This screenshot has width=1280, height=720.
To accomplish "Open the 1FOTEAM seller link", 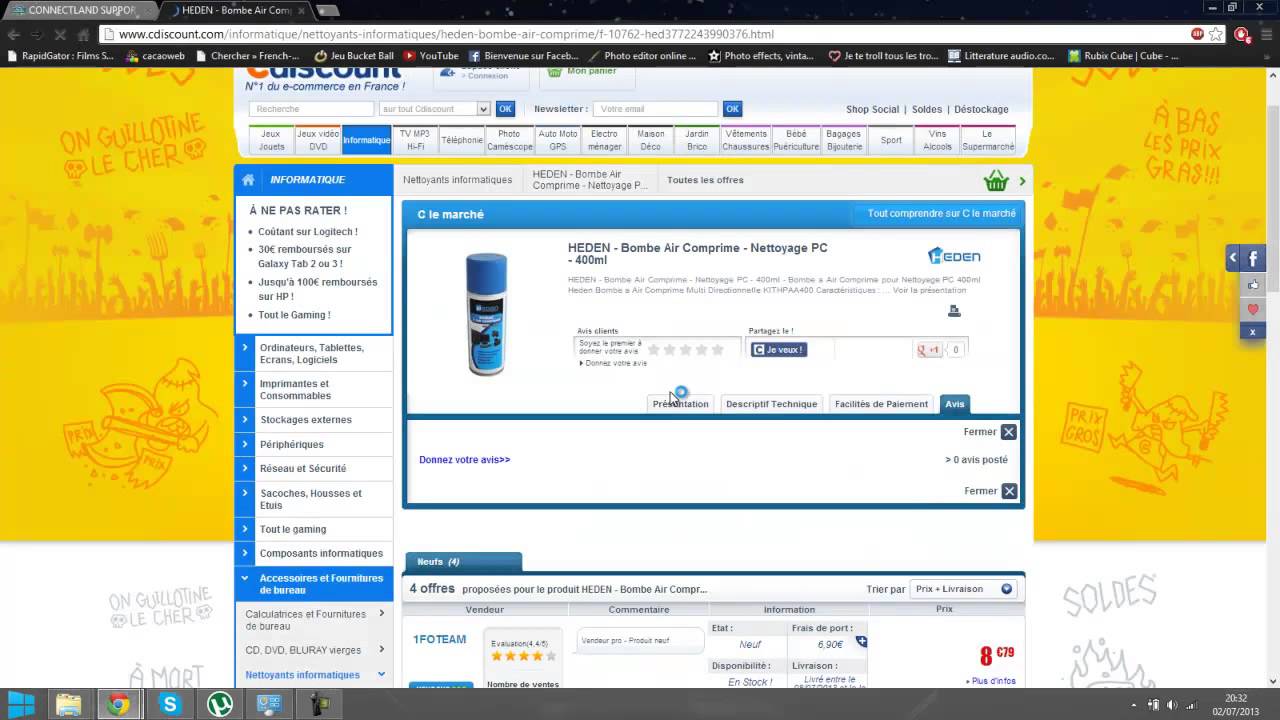I will 440,639.
